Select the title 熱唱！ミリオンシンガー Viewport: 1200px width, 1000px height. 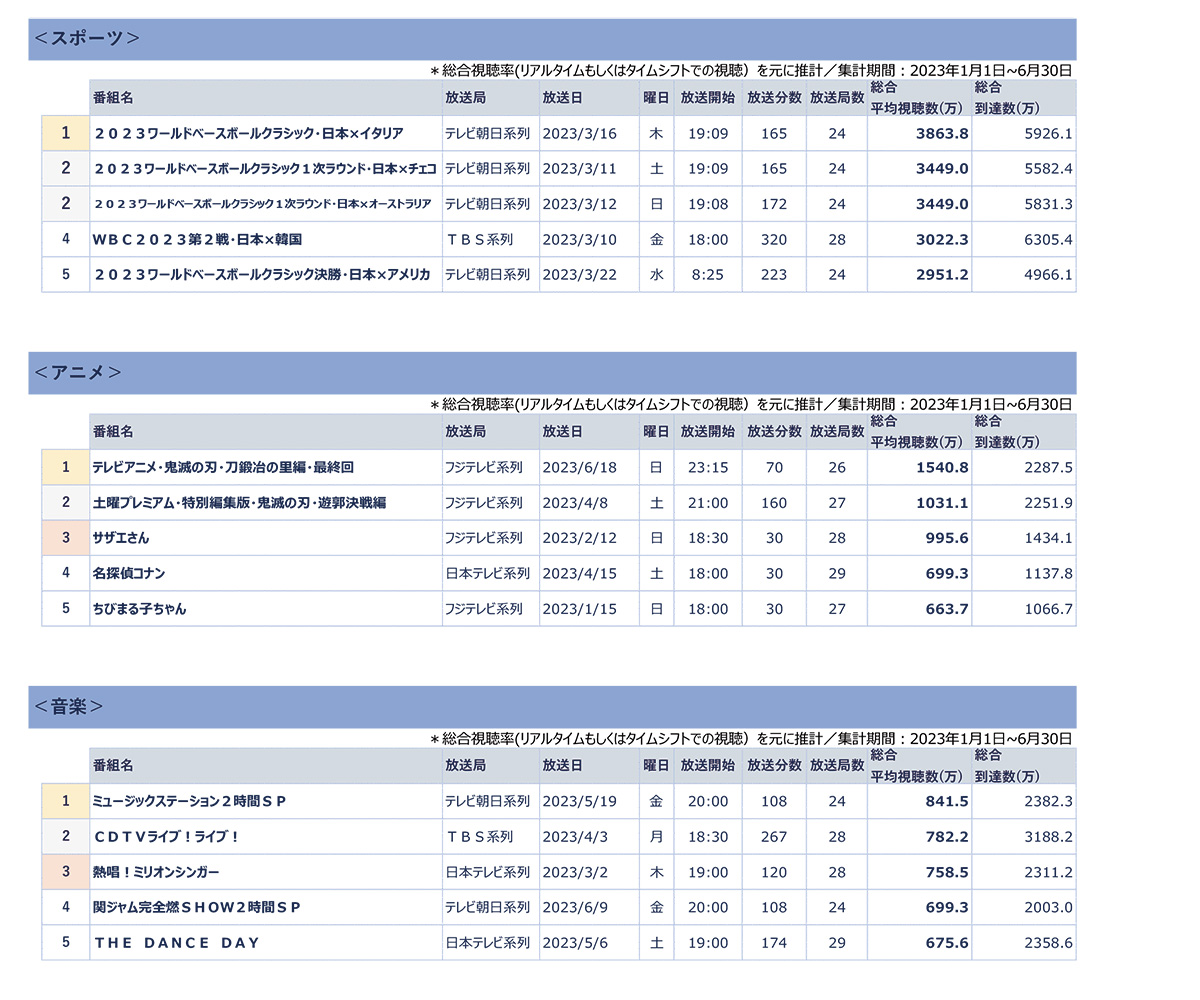pyautogui.click(x=156, y=872)
